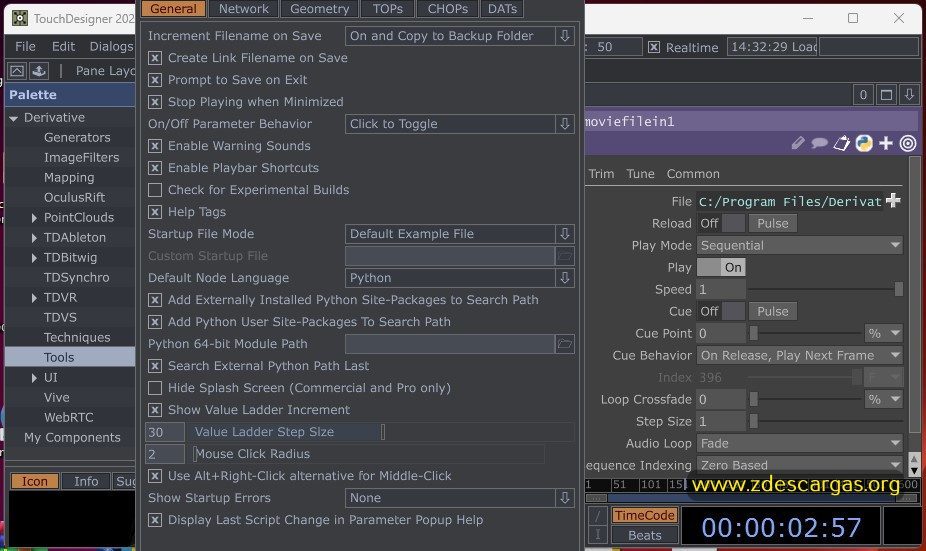Image resolution: width=926 pixels, height=551 pixels.
Task: Click the left timeline range handle
Action: coord(596,498)
